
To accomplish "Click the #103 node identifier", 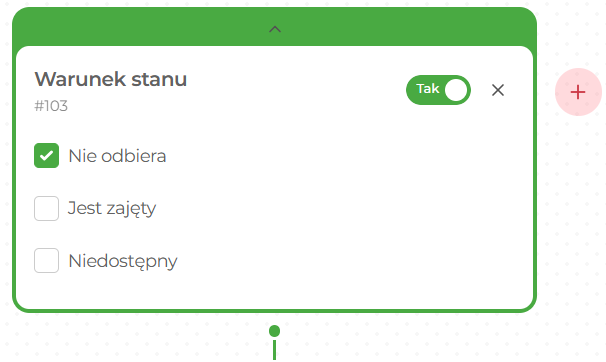I will coord(51,105).
